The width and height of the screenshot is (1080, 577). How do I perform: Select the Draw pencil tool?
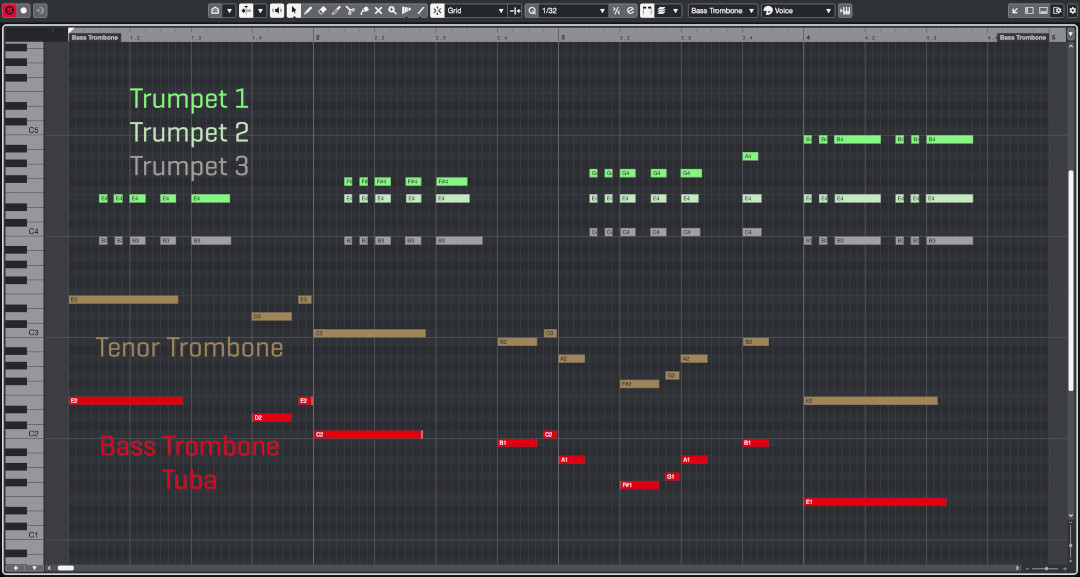coord(308,10)
